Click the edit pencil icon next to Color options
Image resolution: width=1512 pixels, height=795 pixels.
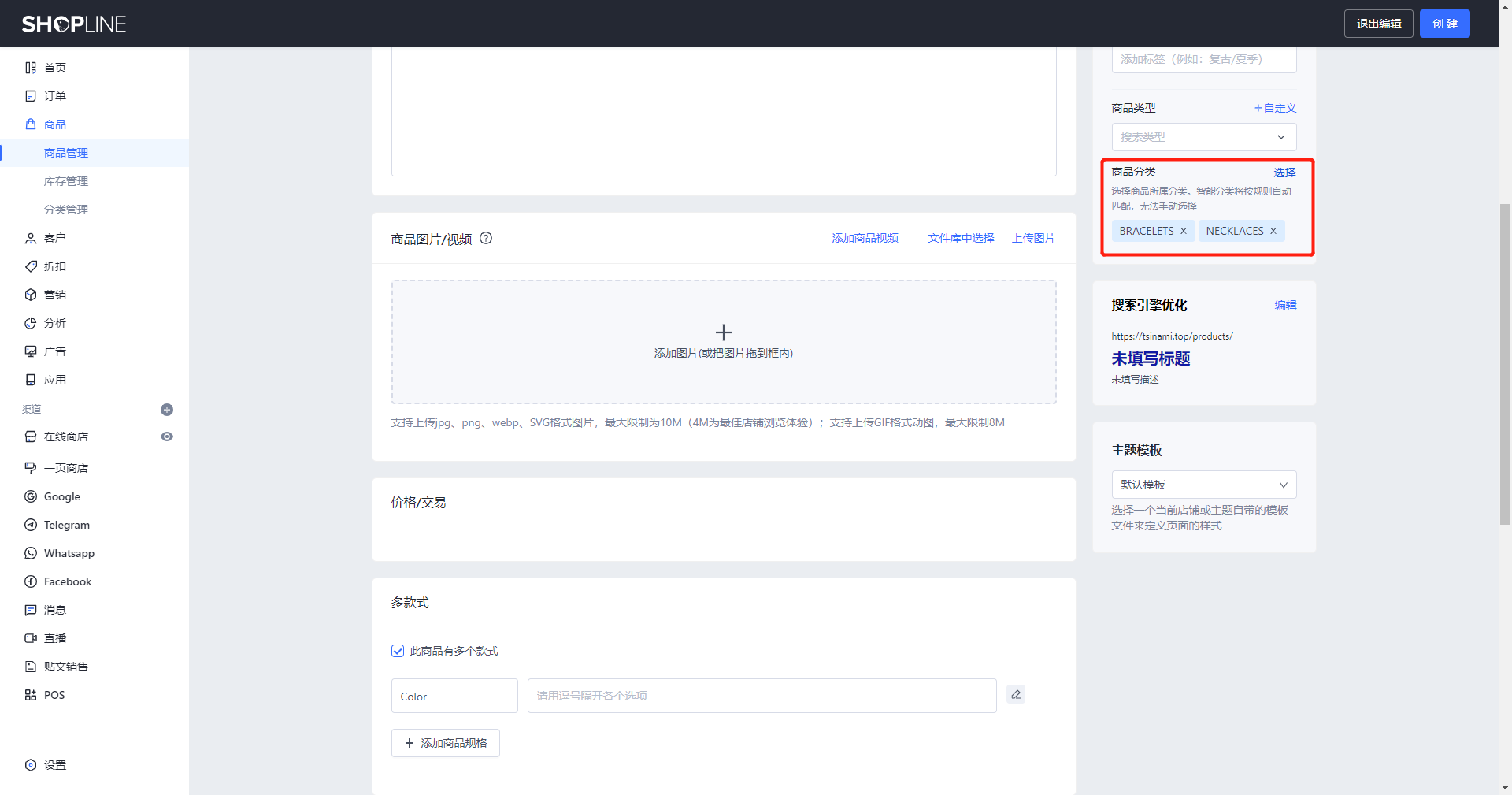pos(1016,695)
